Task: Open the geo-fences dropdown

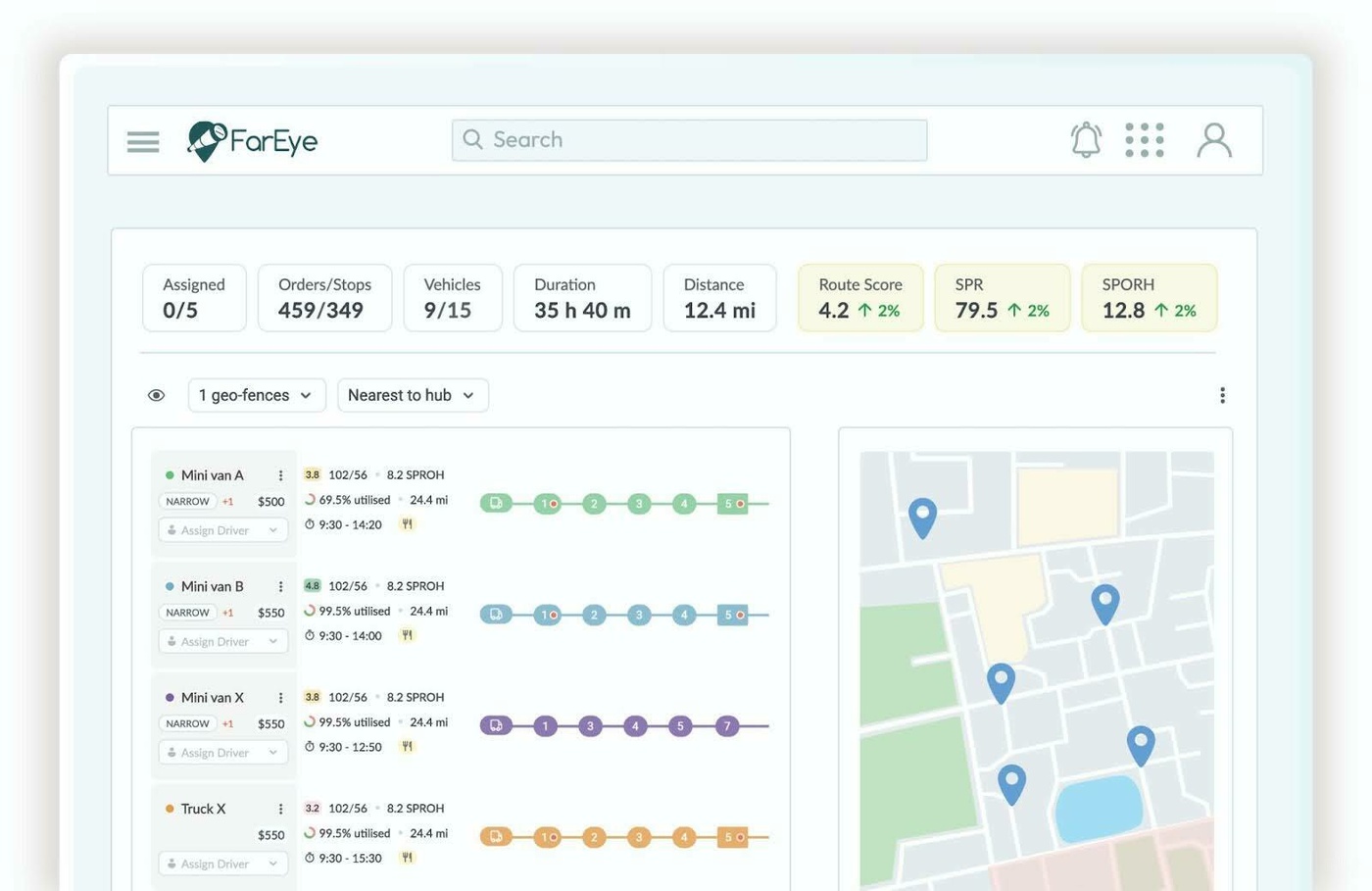Action: 256,394
